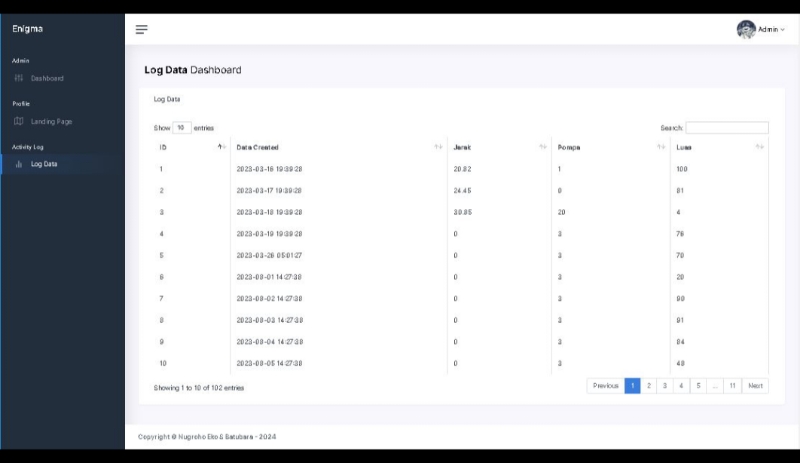This screenshot has width=800, height=463.
Task: Go to the Next page
Action: click(755, 386)
